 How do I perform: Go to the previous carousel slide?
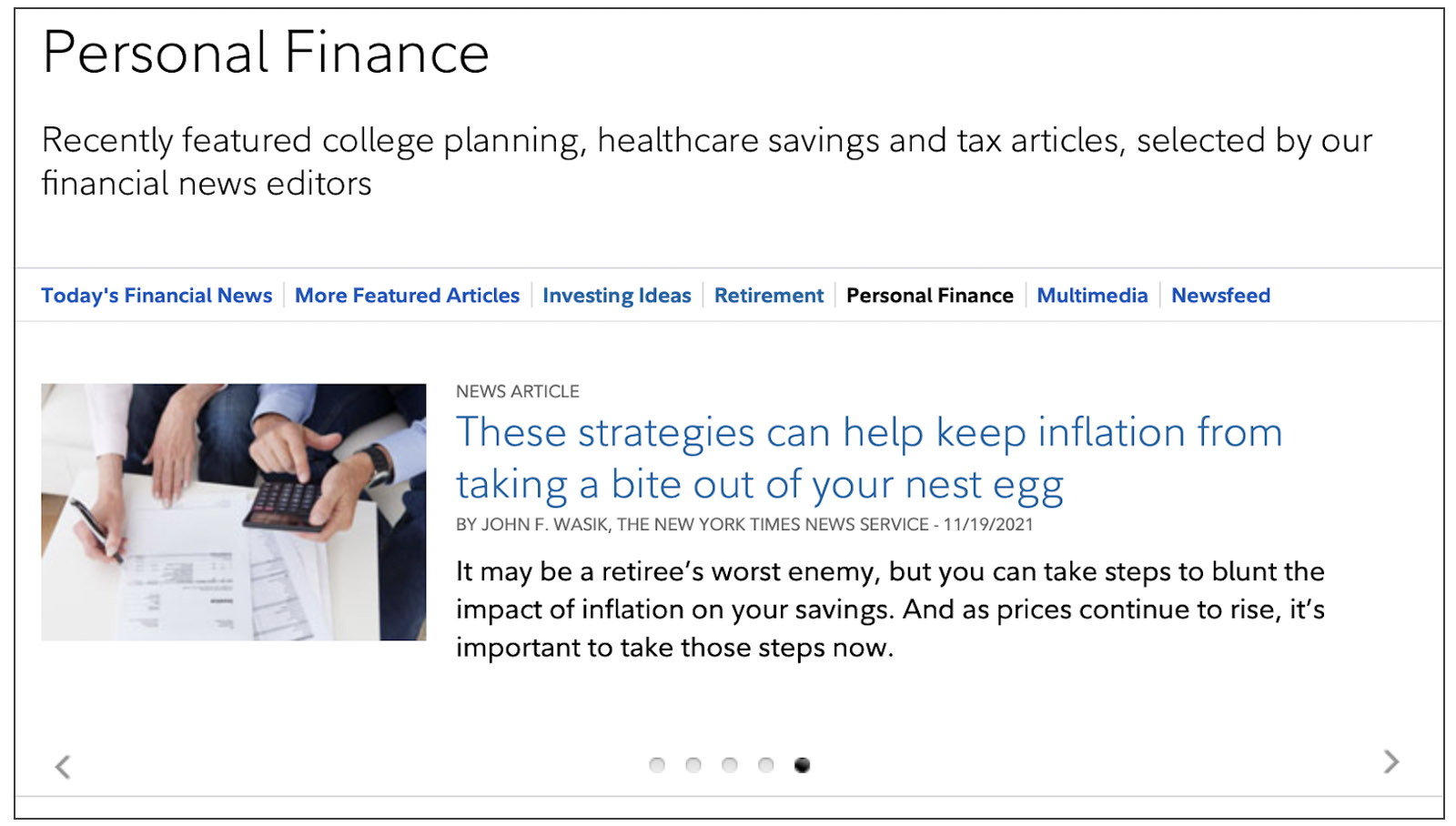coord(63,767)
